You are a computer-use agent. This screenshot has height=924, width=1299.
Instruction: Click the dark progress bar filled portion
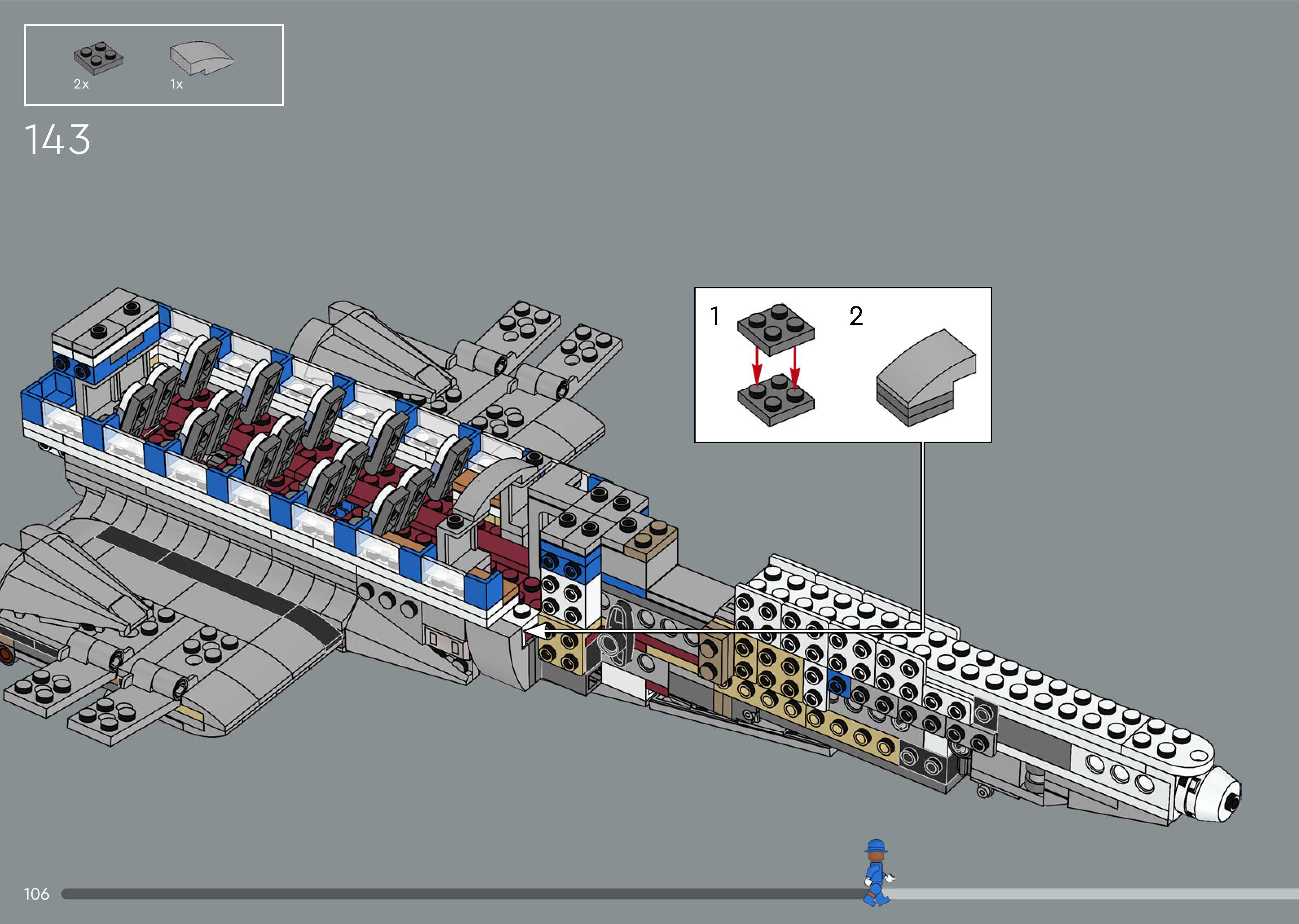pyautogui.click(x=455, y=894)
